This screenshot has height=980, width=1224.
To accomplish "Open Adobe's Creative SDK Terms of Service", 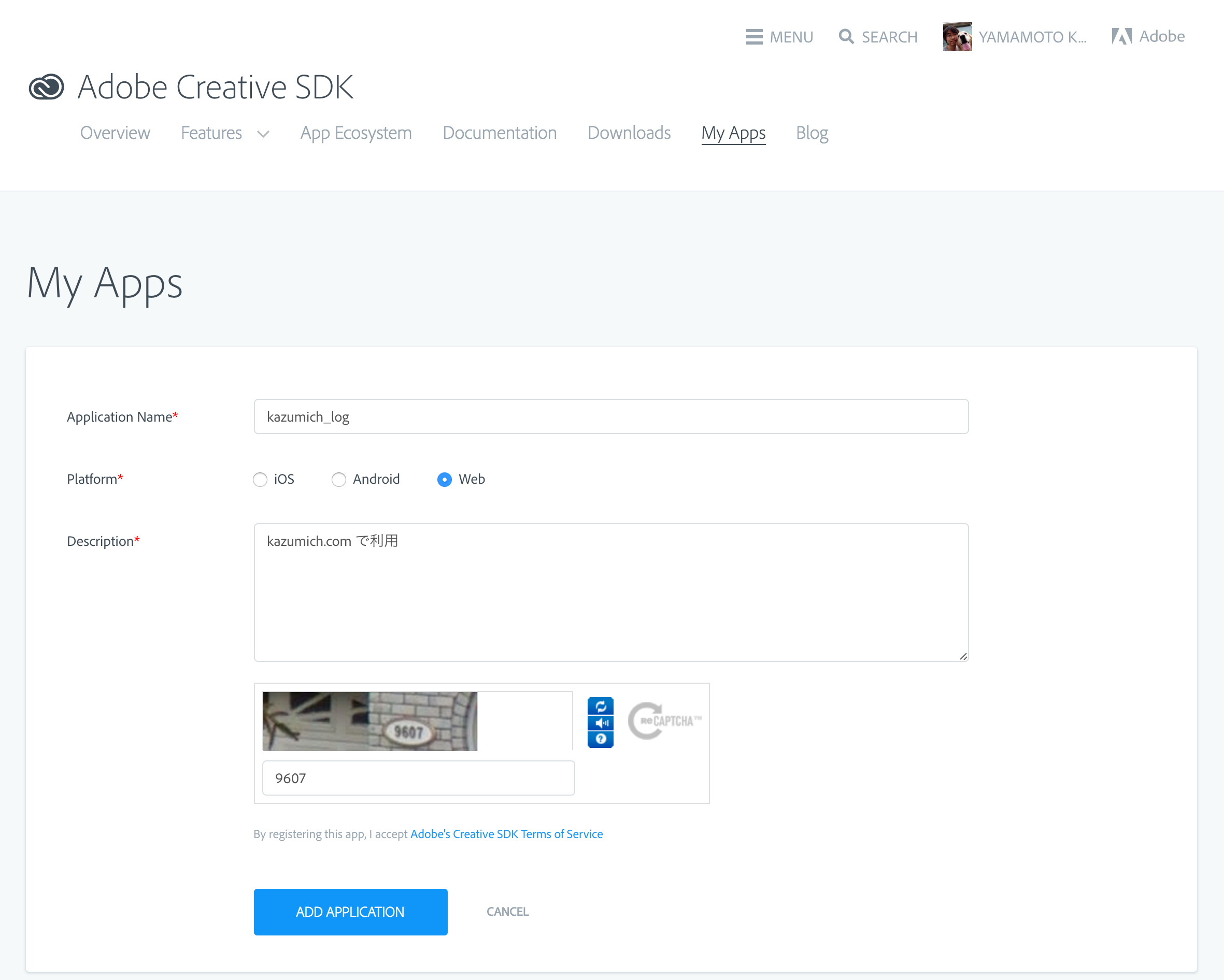I will tap(506, 833).
